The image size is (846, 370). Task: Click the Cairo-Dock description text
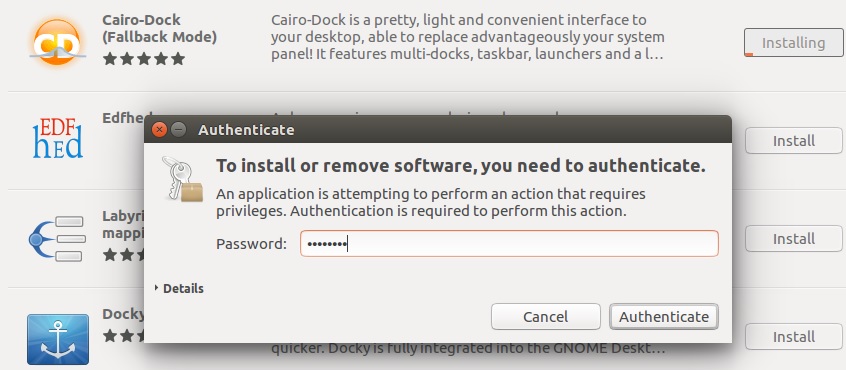[x=468, y=37]
